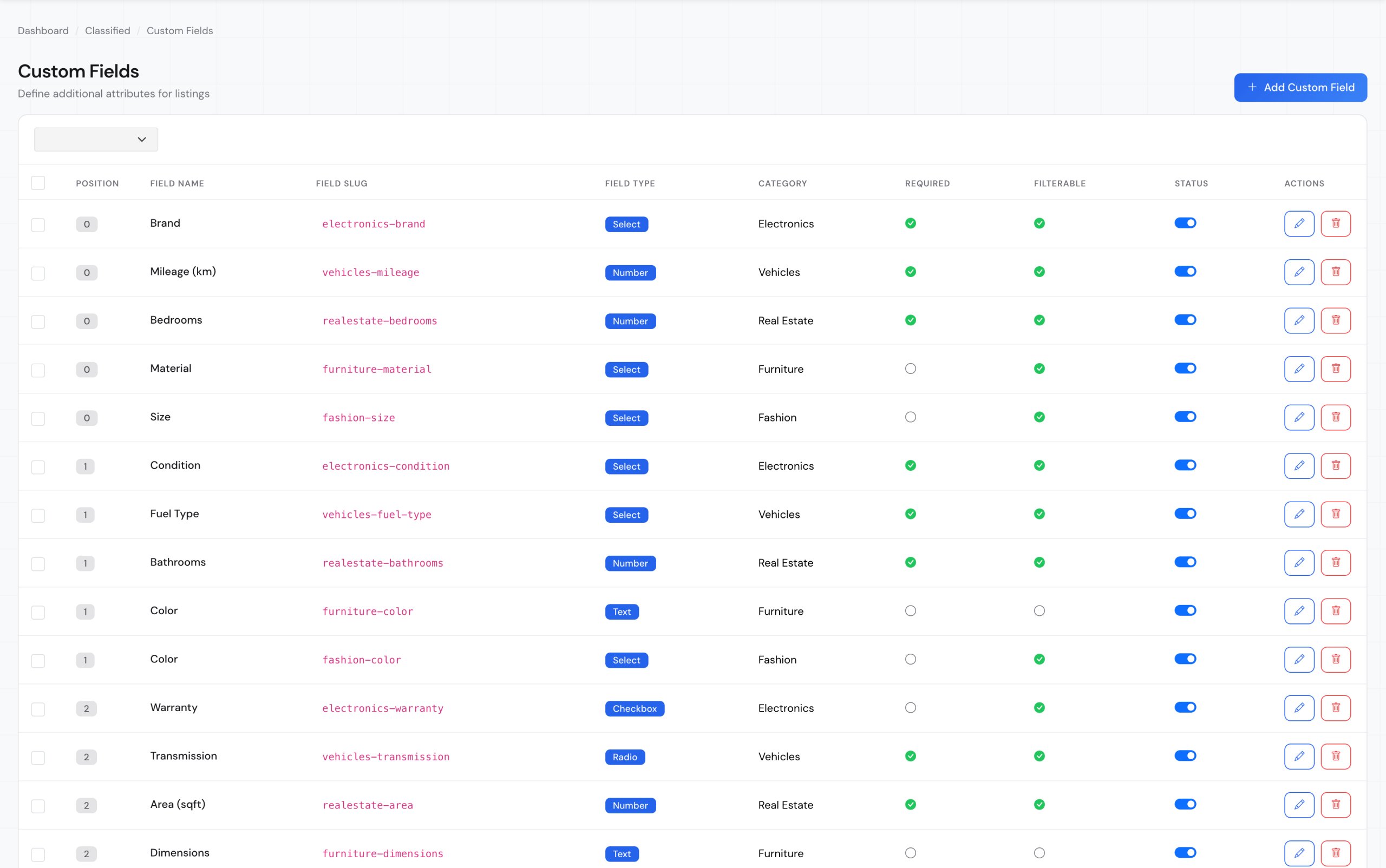This screenshot has height=868, width=1386.
Task: Go to Dashboard breadcrumb
Action: pos(43,30)
